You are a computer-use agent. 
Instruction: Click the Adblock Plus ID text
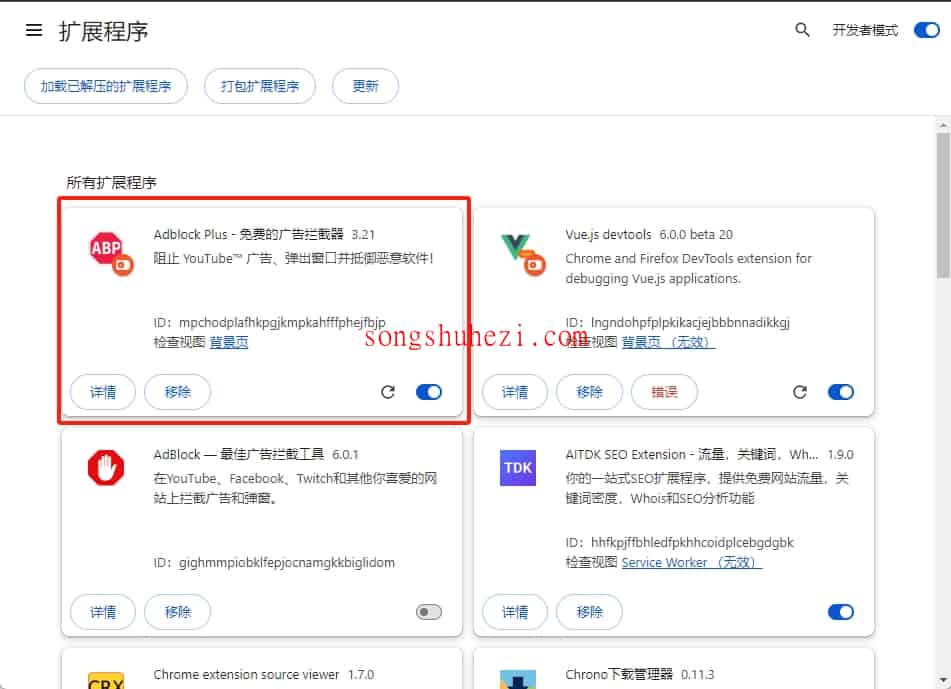point(269,322)
